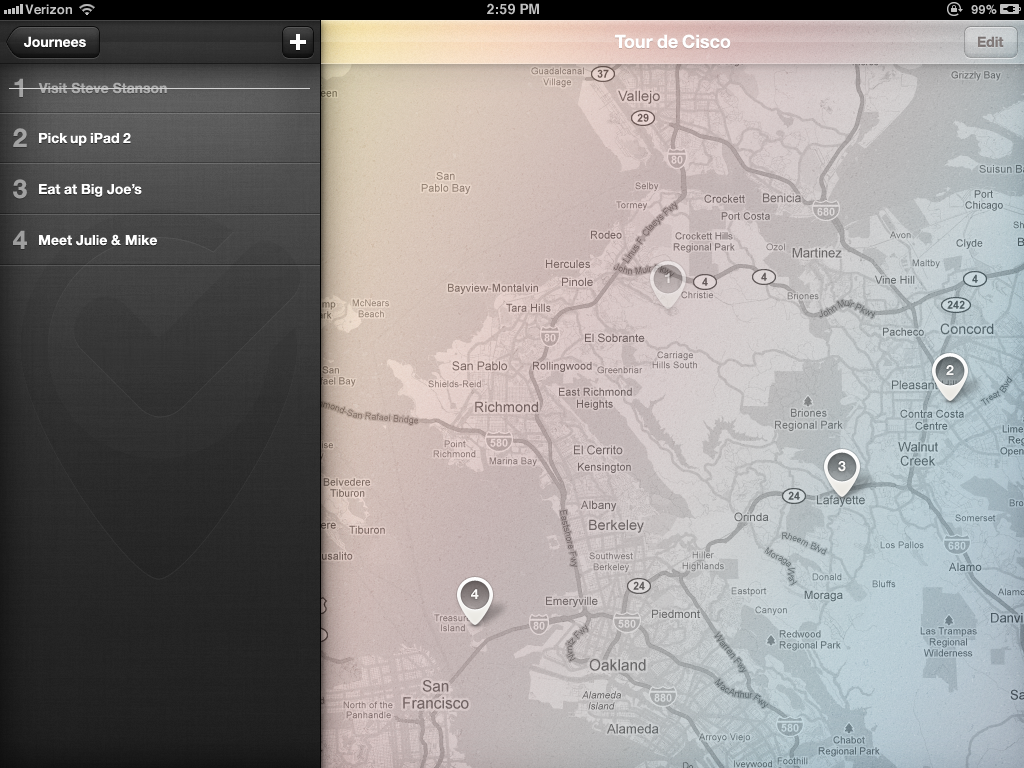This screenshot has height=768, width=1024.
Task: Tap the Tour de Cisco title
Action: [x=673, y=42]
